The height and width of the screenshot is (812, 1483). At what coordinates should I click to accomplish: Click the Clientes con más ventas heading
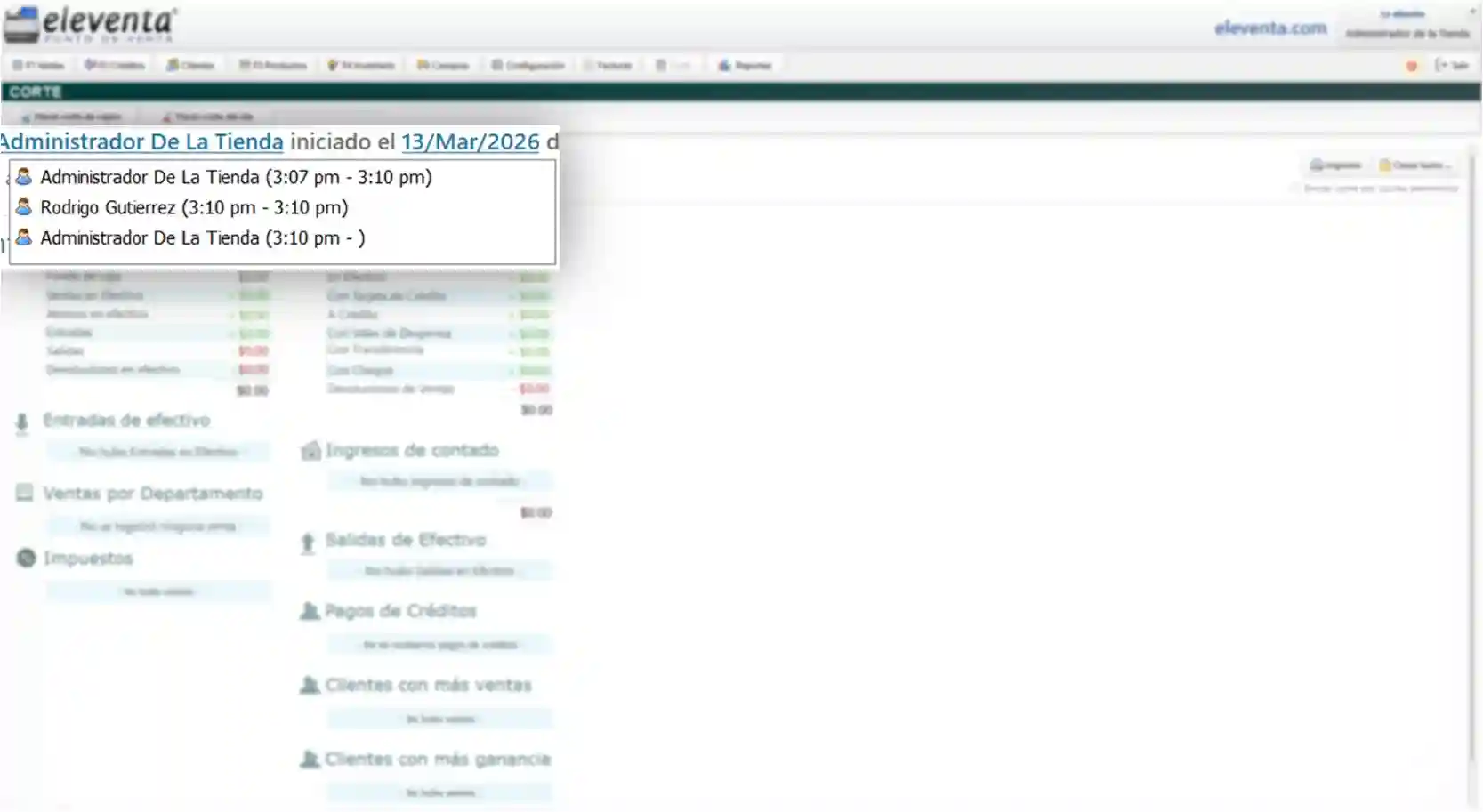pyautogui.click(x=428, y=685)
